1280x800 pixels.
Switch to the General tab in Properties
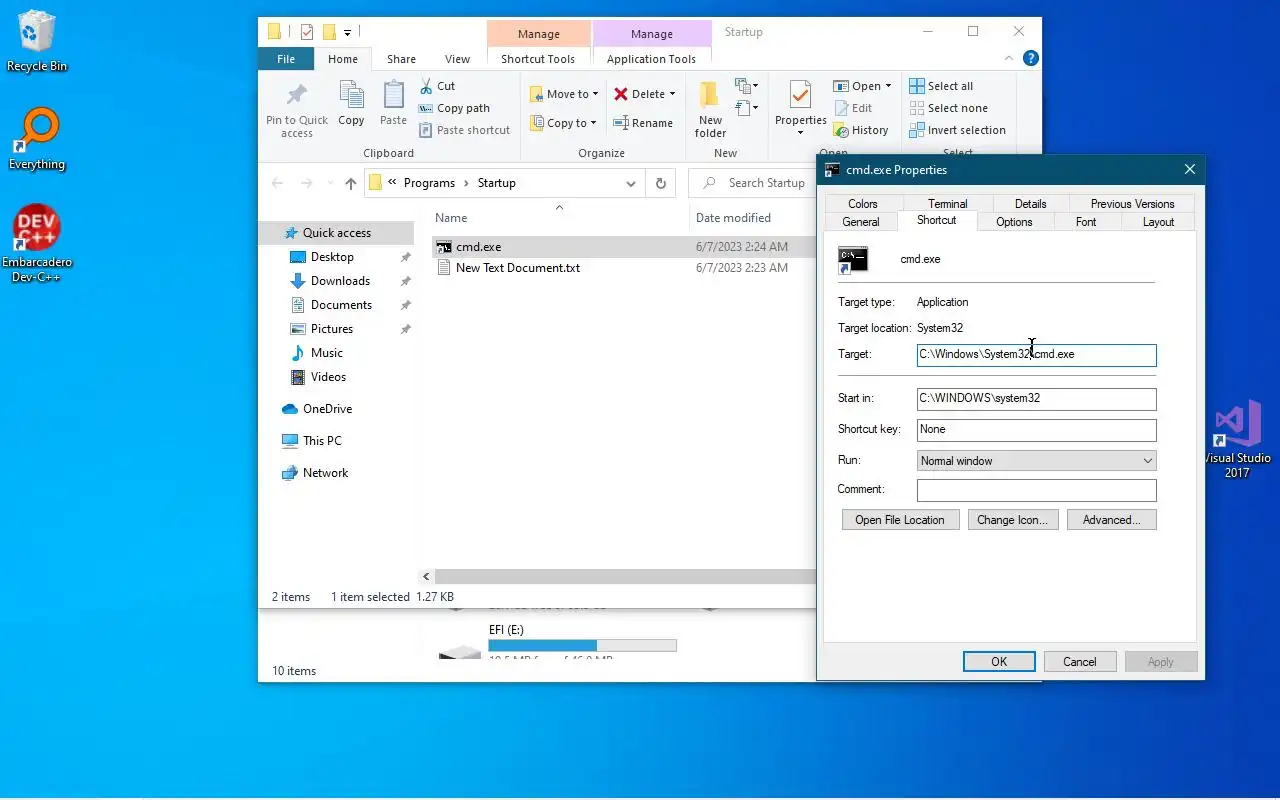(861, 222)
